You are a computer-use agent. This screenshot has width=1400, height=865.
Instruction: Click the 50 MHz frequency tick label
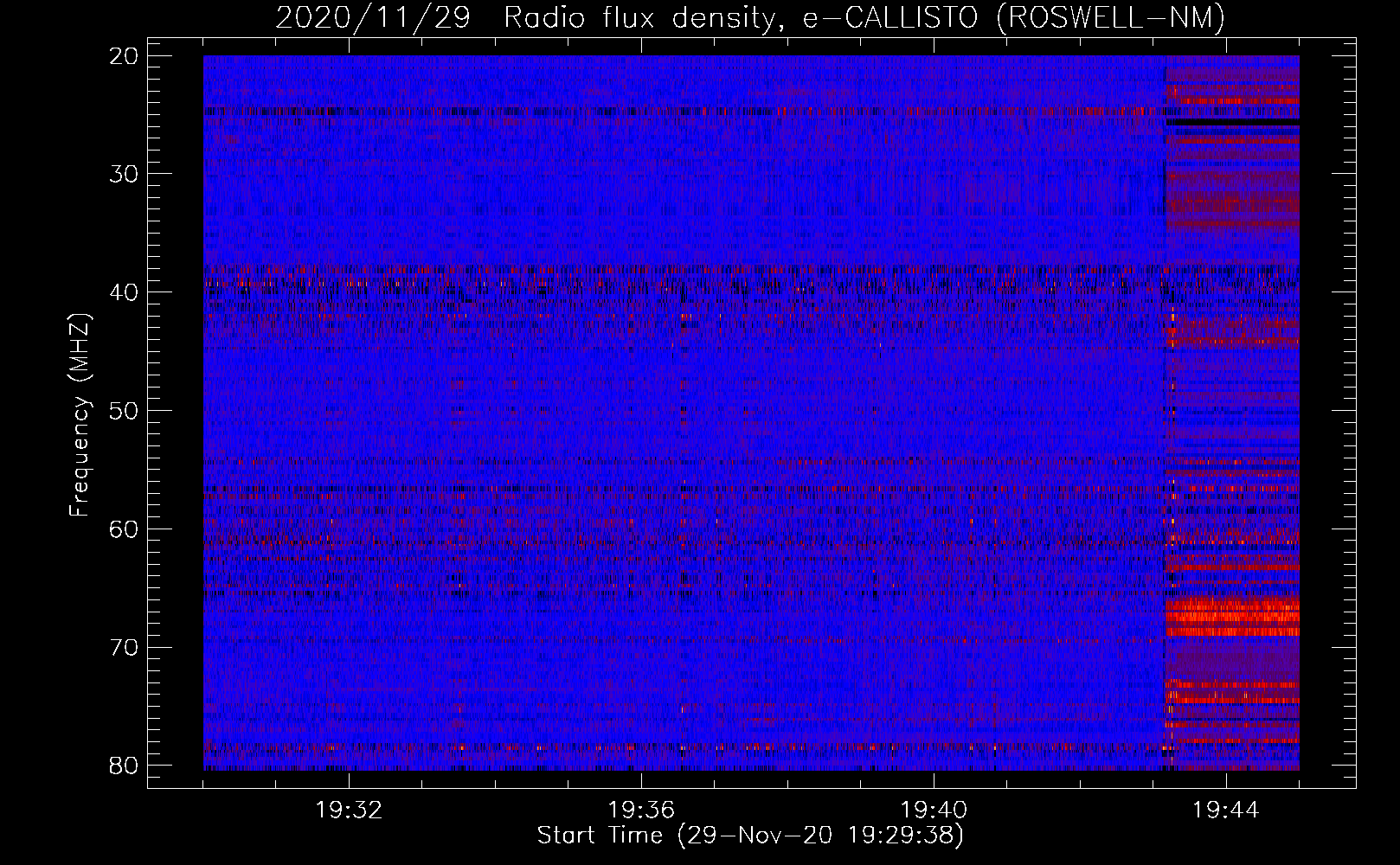pos(125,410)
